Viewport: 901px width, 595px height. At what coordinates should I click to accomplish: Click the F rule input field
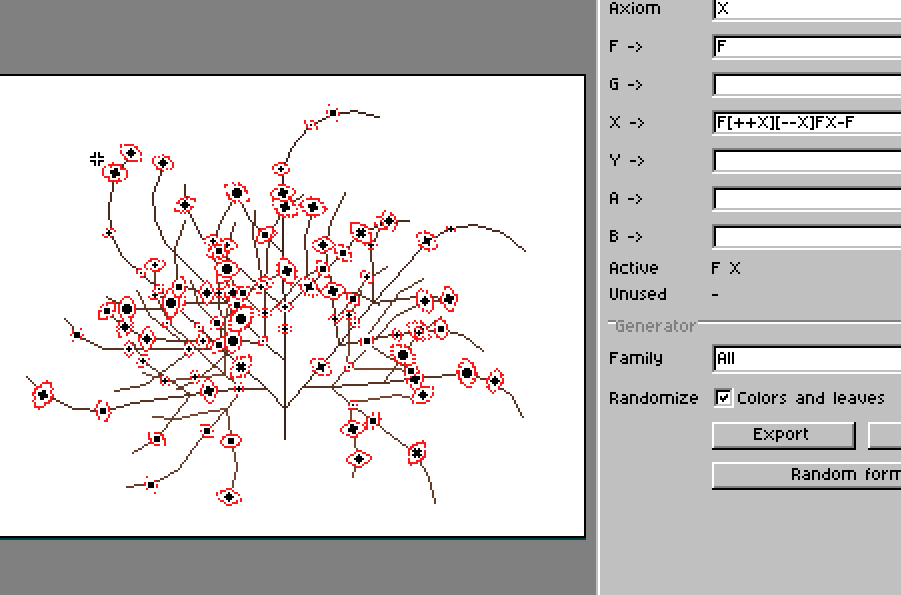pyautogui.click(x=807, y=47)
